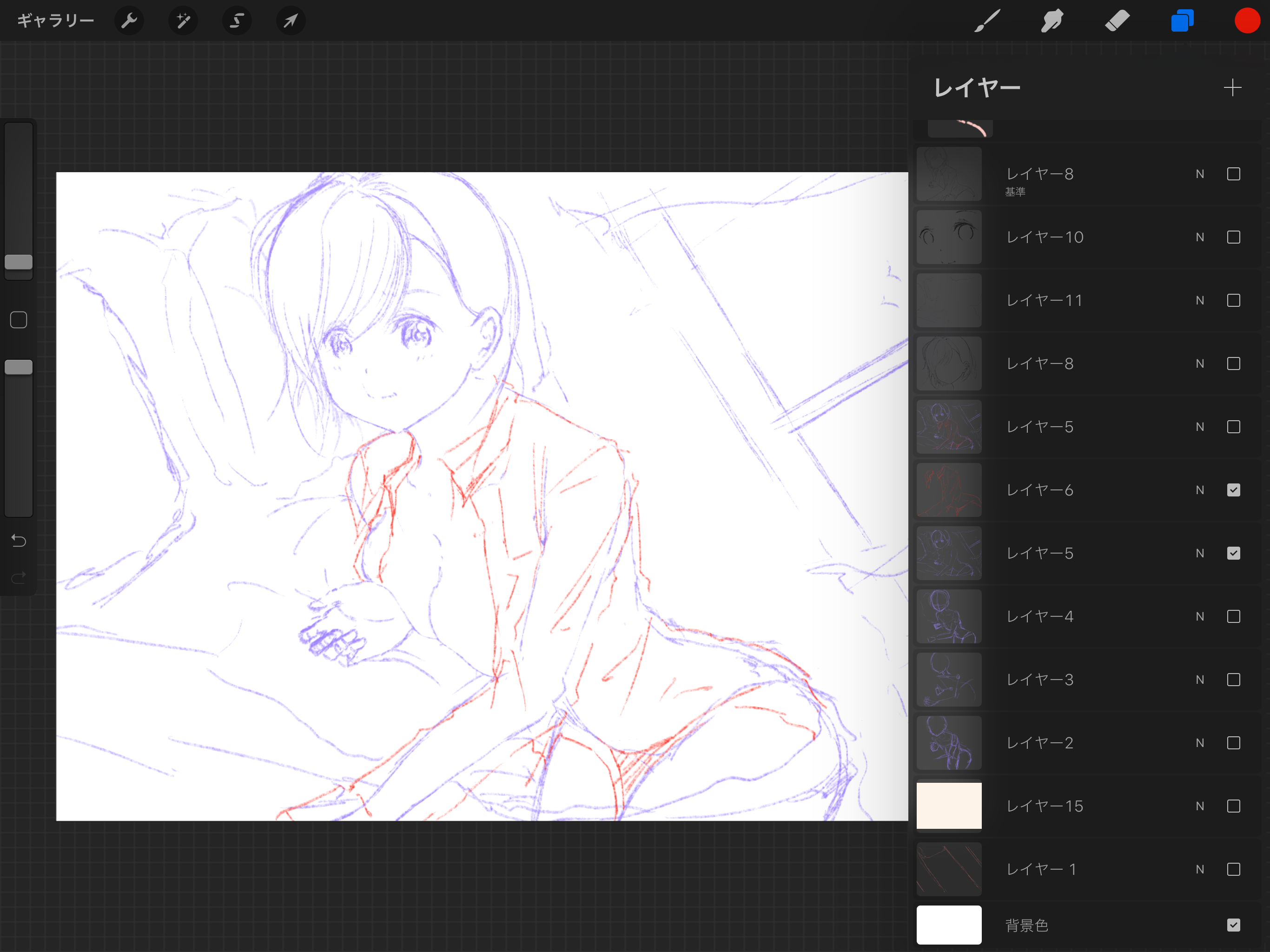This screenshot has width=1270, height=952.
Task: Tap the square modify button in sidebar
Action: pyautogui.click(x=19, y=320)
